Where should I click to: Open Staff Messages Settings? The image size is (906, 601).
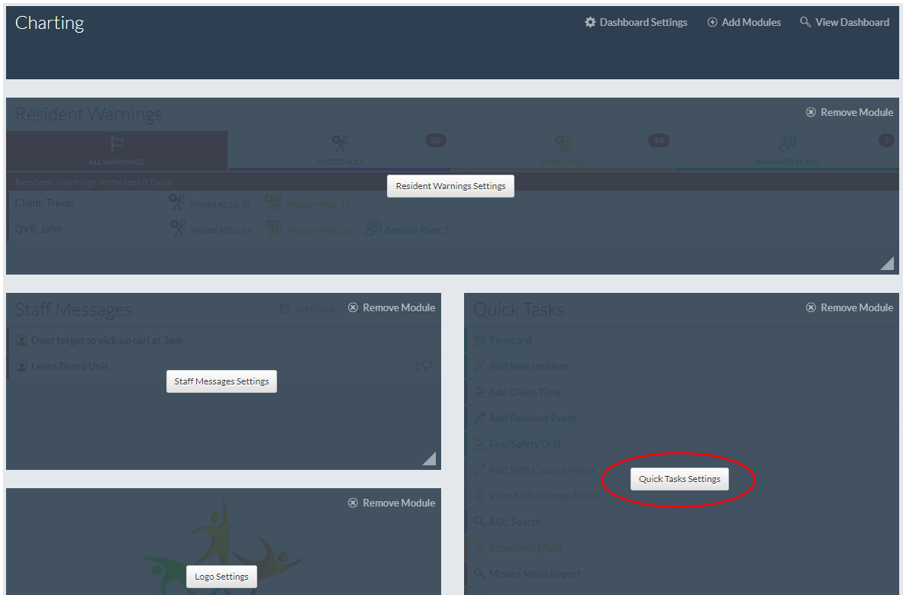(221, 381)
